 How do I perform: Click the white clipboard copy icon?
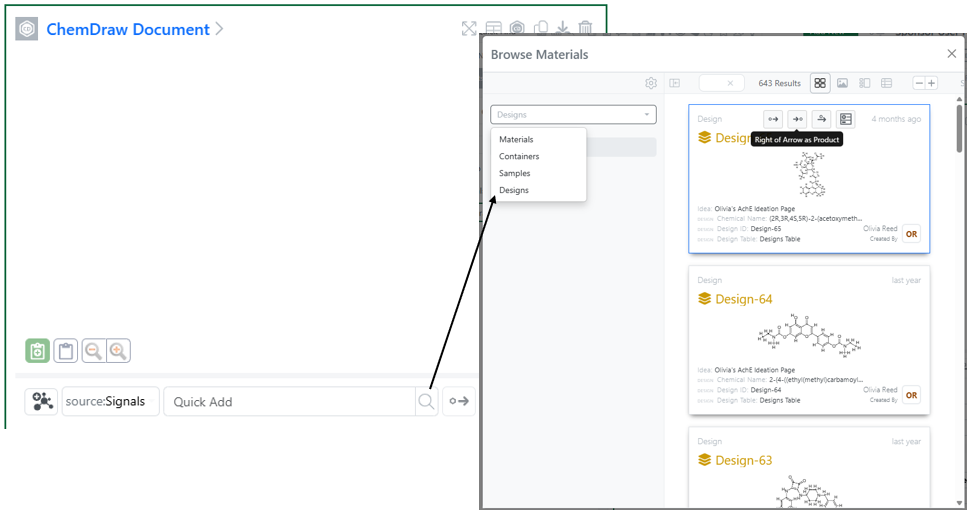pos(66,350)
